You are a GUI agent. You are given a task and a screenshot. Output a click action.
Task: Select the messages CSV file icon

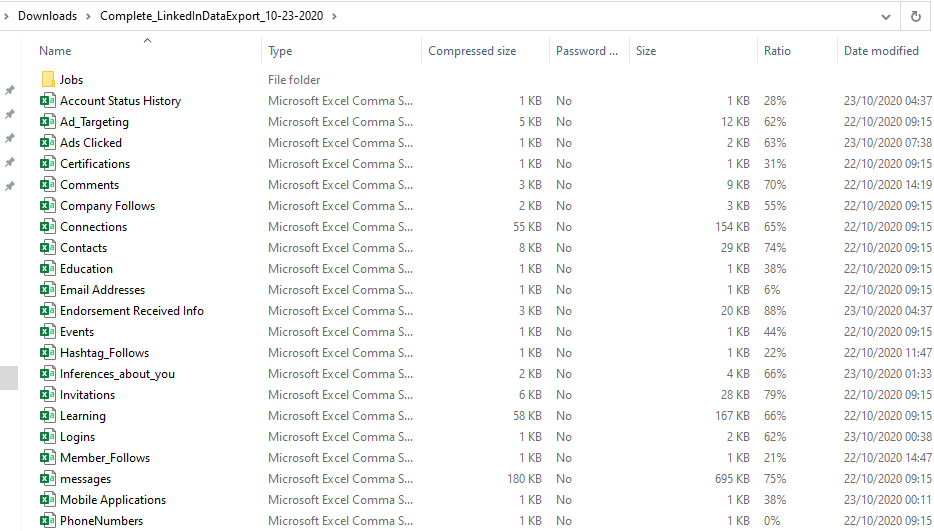[x=48, y=479]
